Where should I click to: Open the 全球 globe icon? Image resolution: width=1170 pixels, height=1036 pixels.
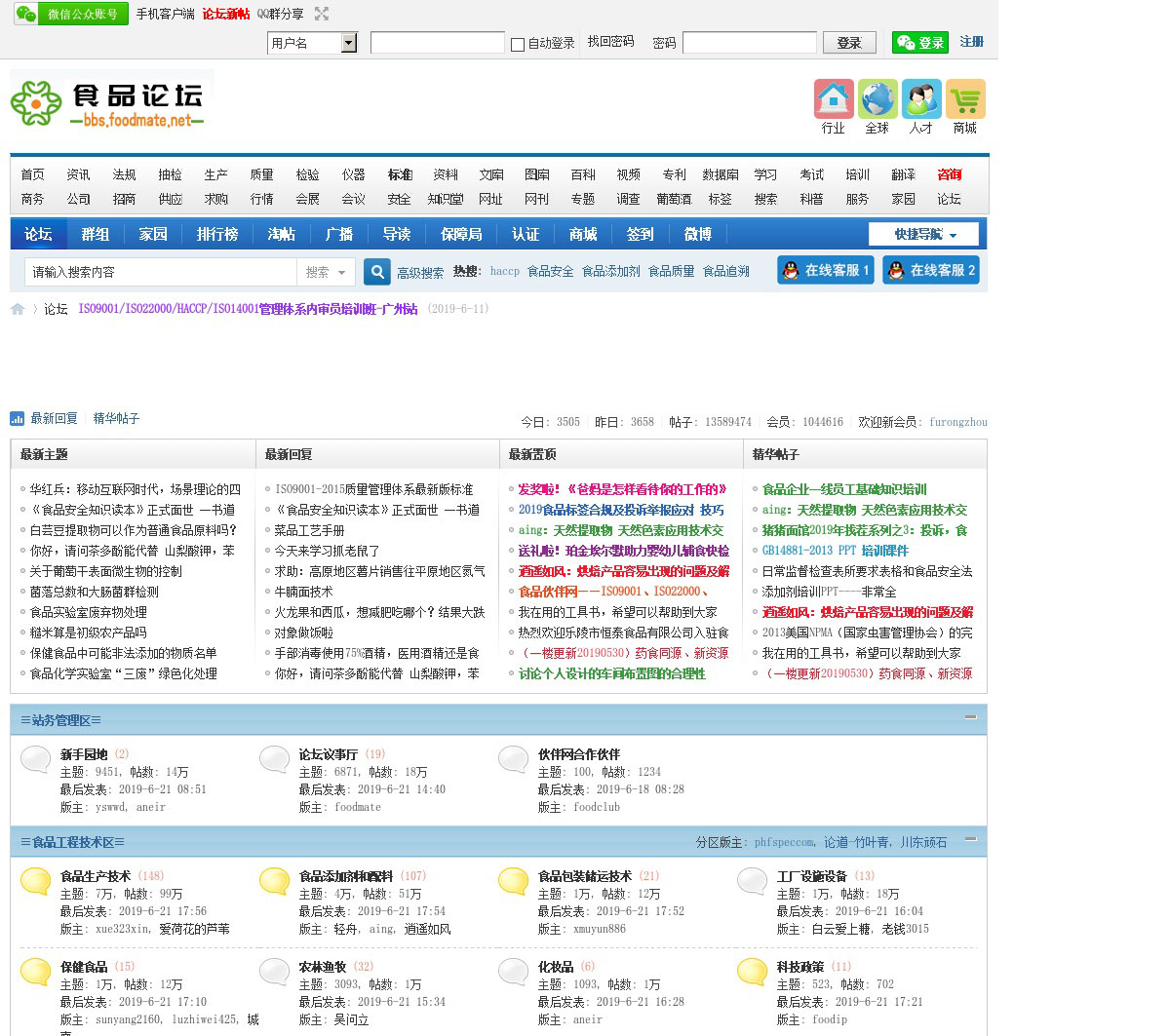(x=877, y=99)
